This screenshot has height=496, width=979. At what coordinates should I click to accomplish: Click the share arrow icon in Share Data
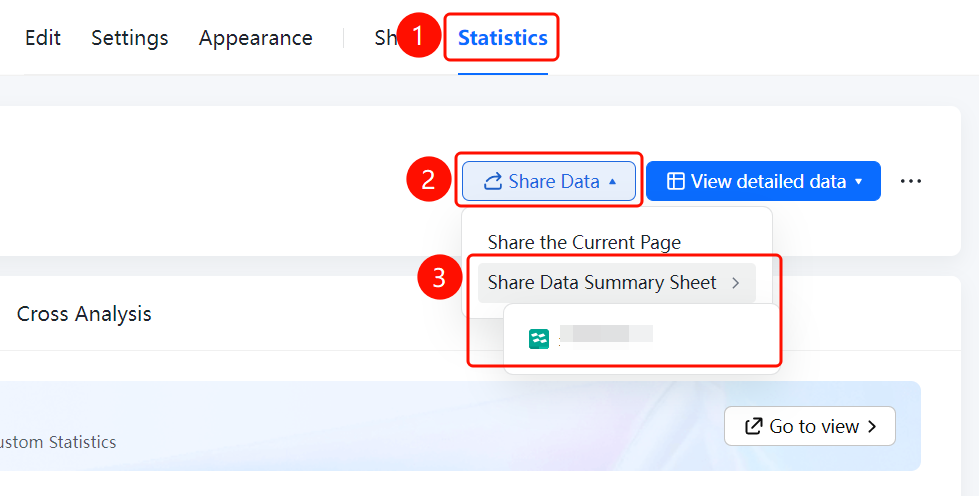pos(493,181)
